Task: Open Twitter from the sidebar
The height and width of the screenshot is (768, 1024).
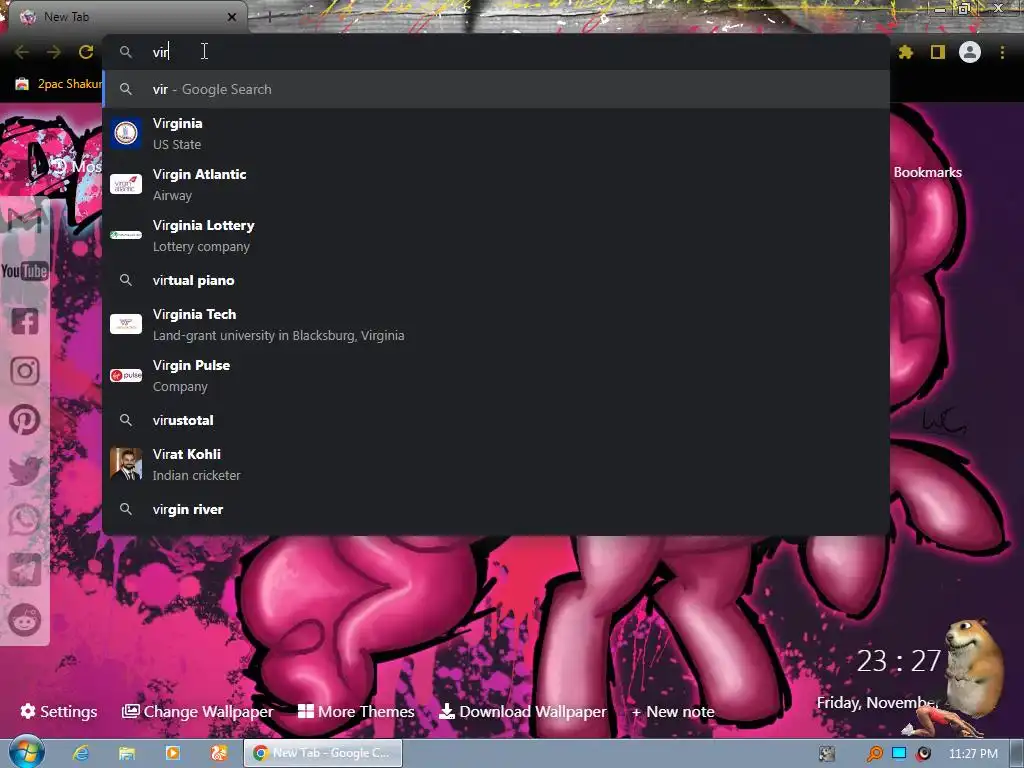Action: pyautogui.click(x=25, y=470)
